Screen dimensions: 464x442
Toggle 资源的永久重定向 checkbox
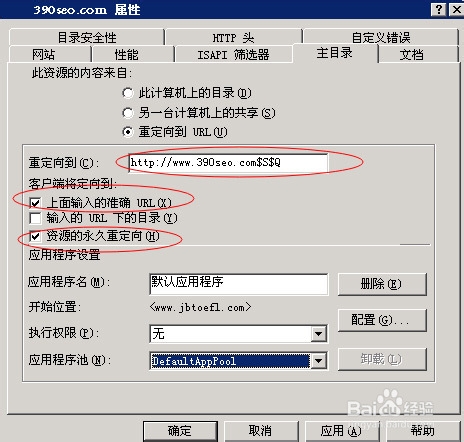[x=35, y=236]
